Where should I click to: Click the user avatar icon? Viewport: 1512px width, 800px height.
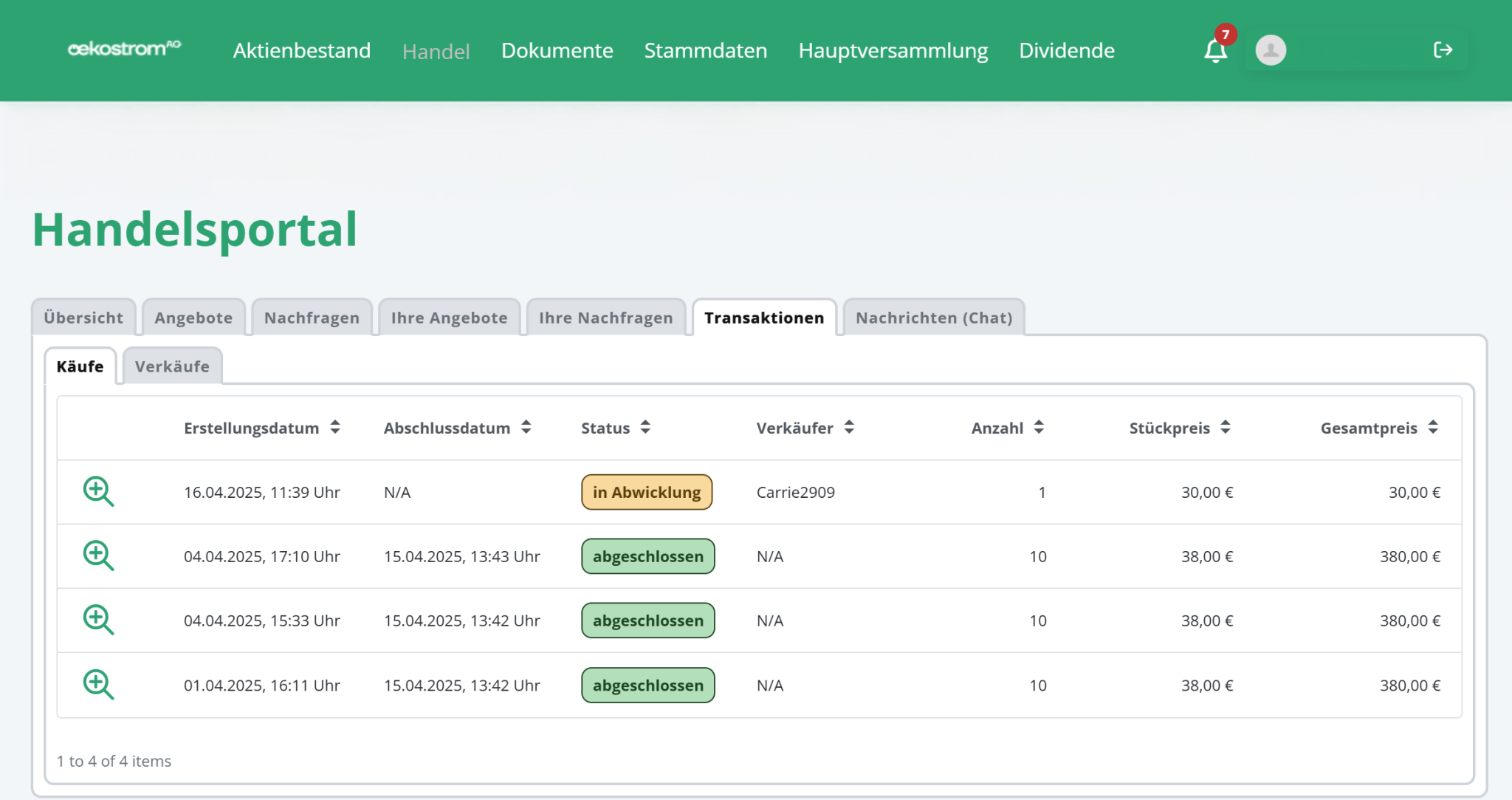click(1271, 50)
